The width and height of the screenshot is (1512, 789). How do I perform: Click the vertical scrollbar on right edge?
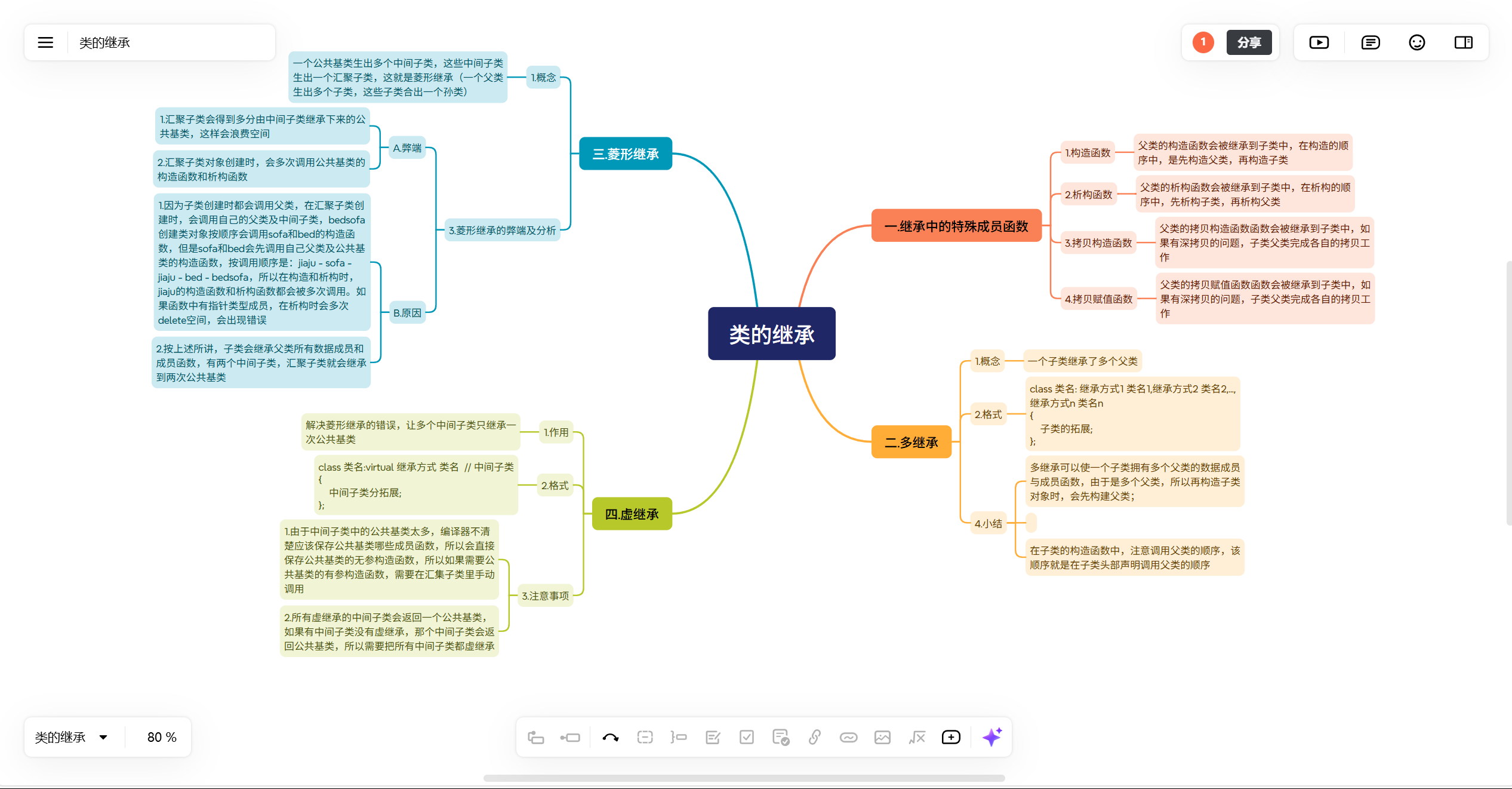pos(1508,393)
